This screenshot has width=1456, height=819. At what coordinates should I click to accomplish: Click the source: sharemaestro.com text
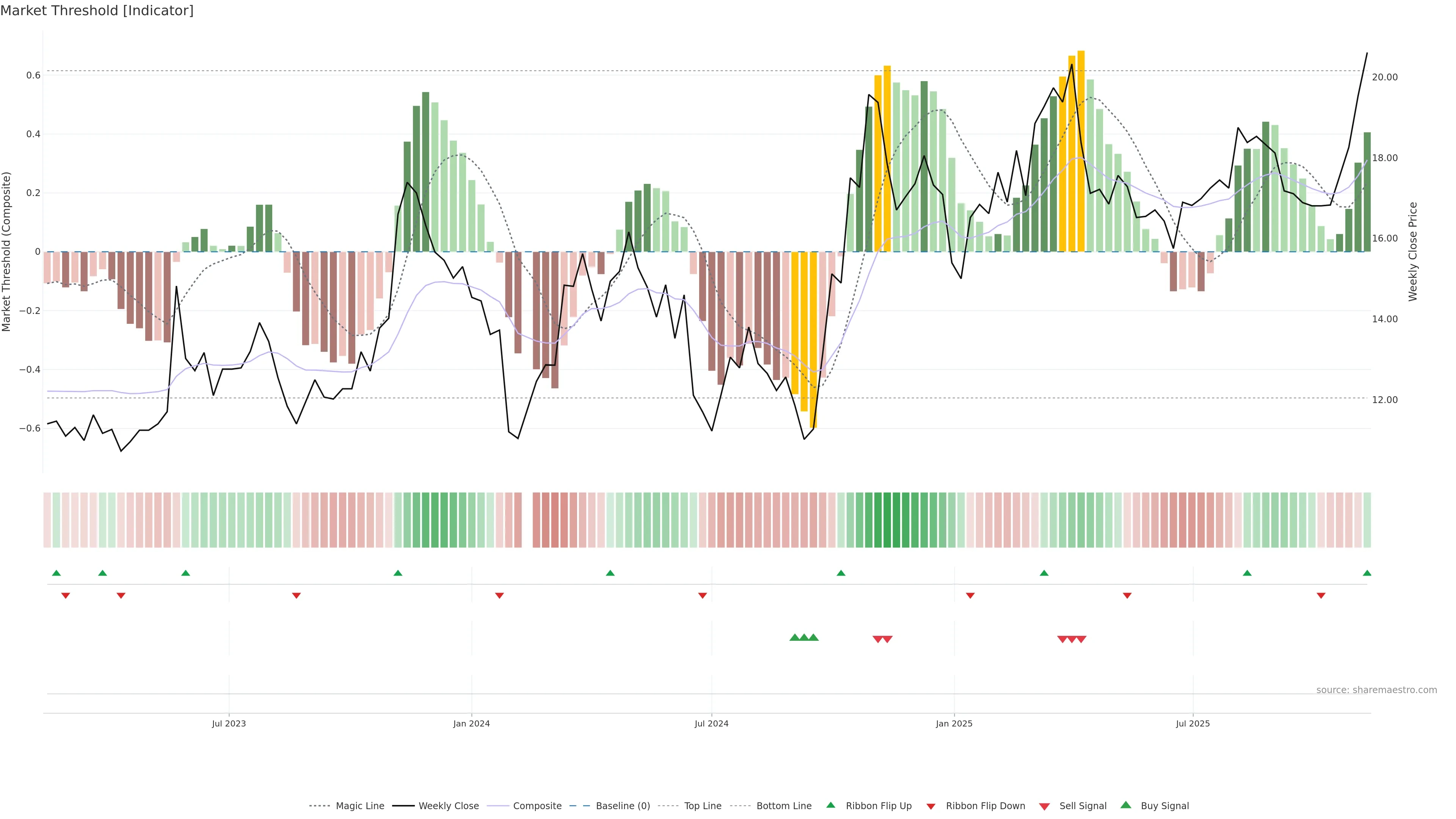1376,690
